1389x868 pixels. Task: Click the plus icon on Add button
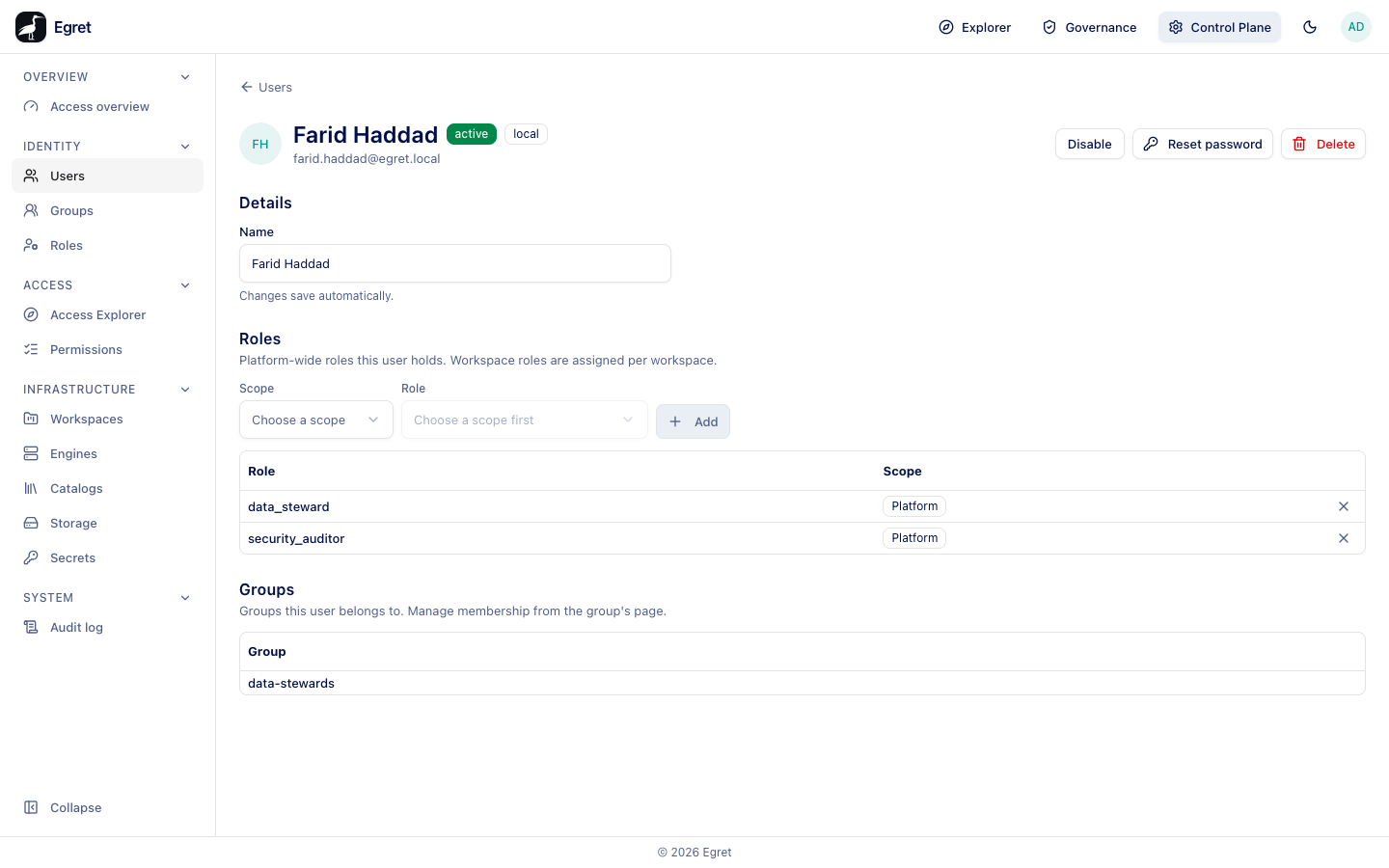(x=675, y=421)
